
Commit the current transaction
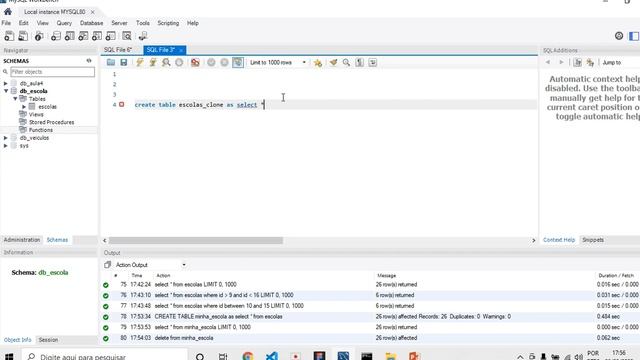(x=211, y=62)
